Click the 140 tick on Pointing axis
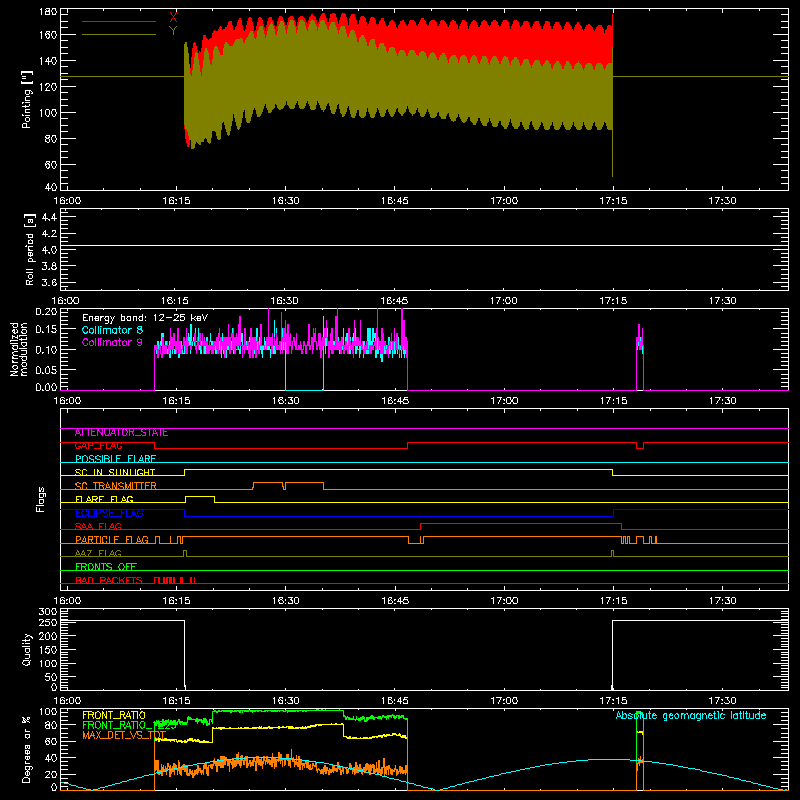Viewport: 800px width, 800px height. point(47,61)
